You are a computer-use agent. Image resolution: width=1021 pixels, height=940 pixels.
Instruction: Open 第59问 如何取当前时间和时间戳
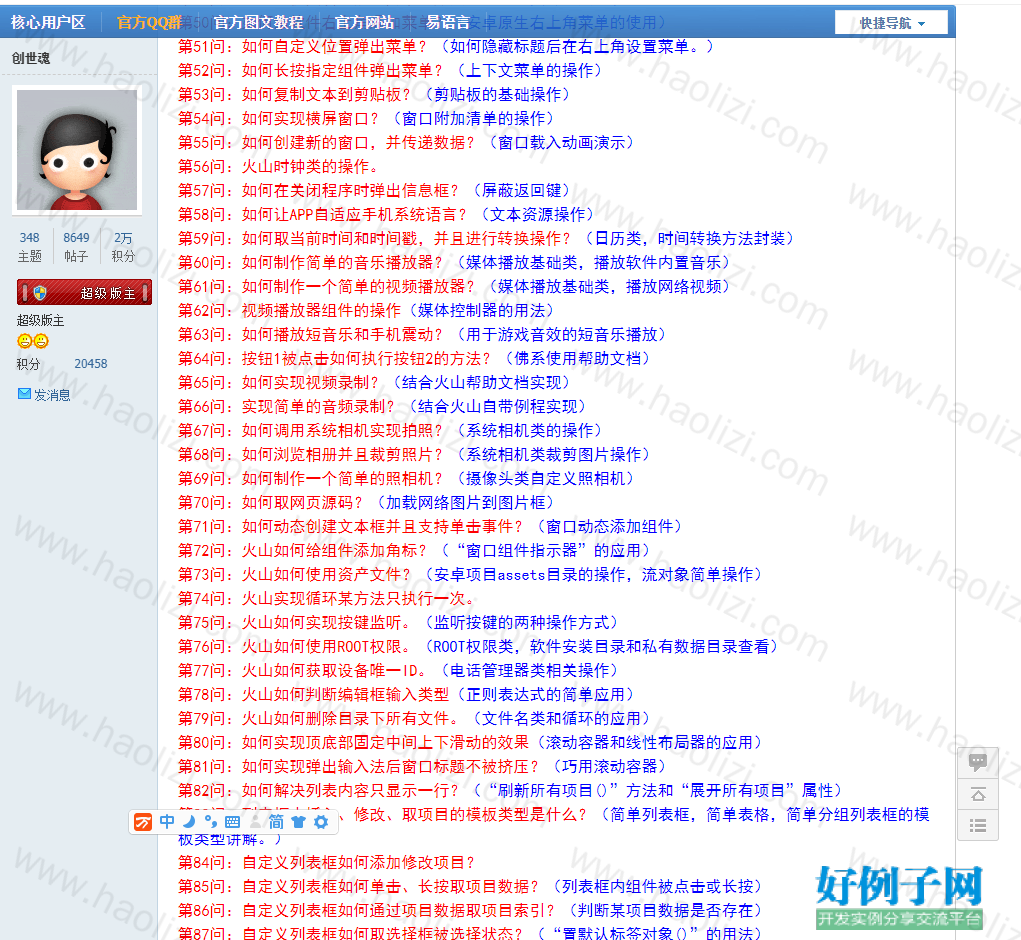pyautogui.click(x=486, y=238)
